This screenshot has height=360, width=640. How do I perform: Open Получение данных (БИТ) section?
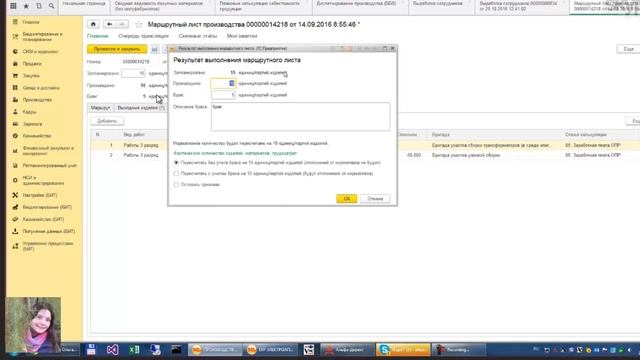pos(49,231)
